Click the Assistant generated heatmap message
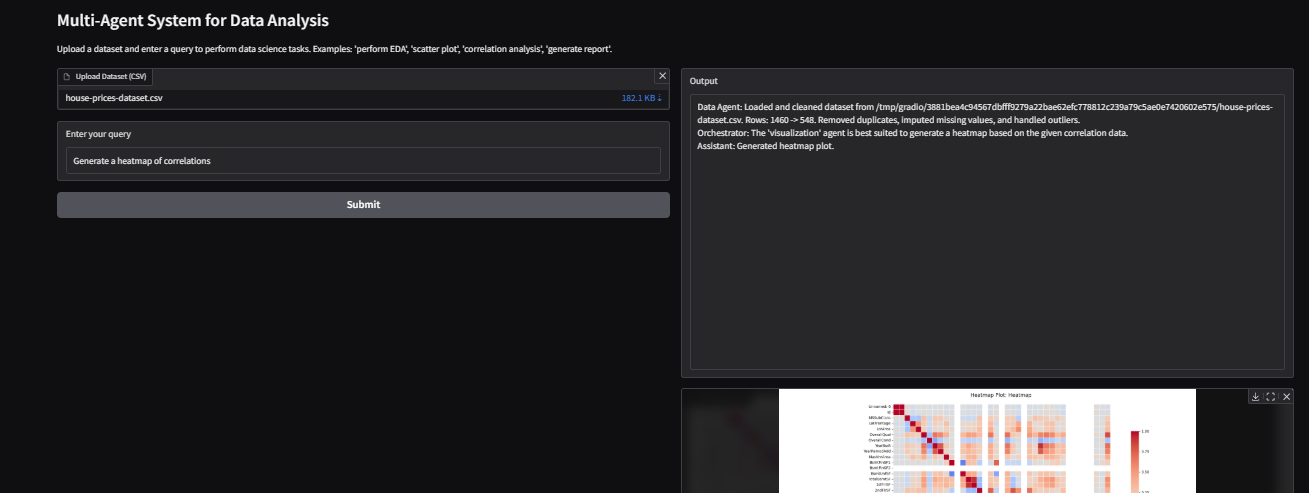Viewport: 1309px width, 493px height. click(765, 146)
